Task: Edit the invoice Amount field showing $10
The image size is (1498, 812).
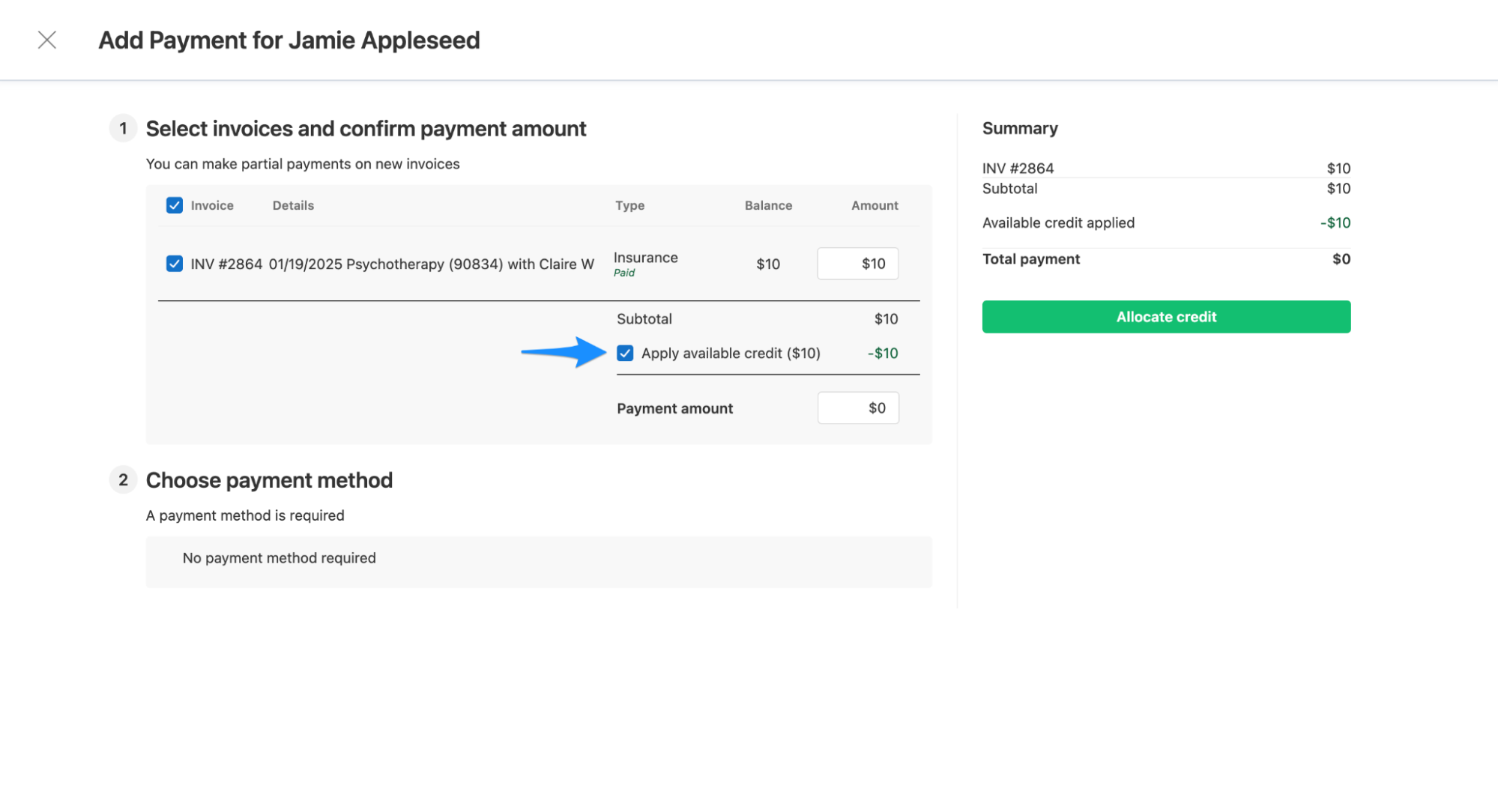Action: click(x=857, y=264)
